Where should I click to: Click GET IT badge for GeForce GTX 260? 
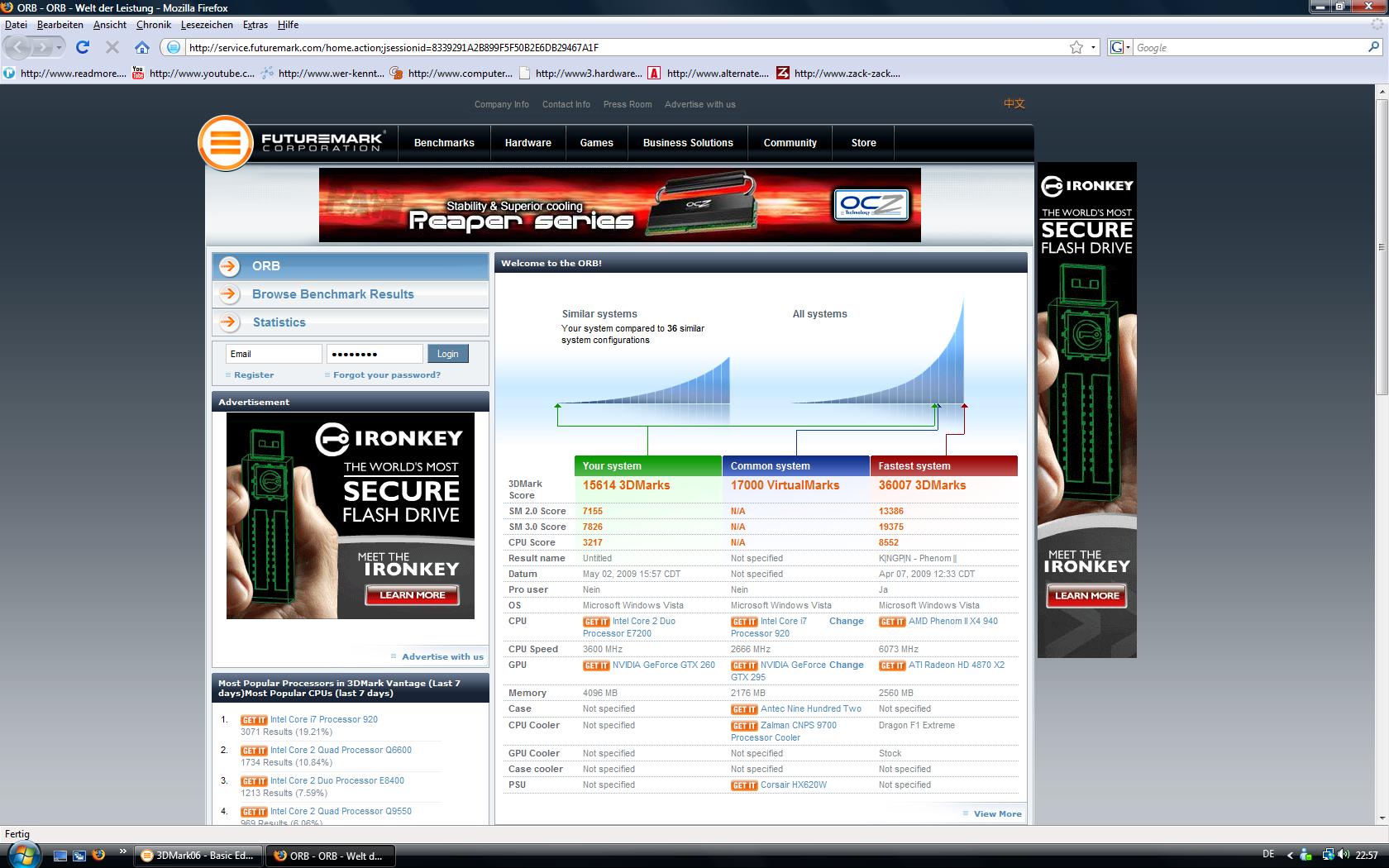(595, 665)
